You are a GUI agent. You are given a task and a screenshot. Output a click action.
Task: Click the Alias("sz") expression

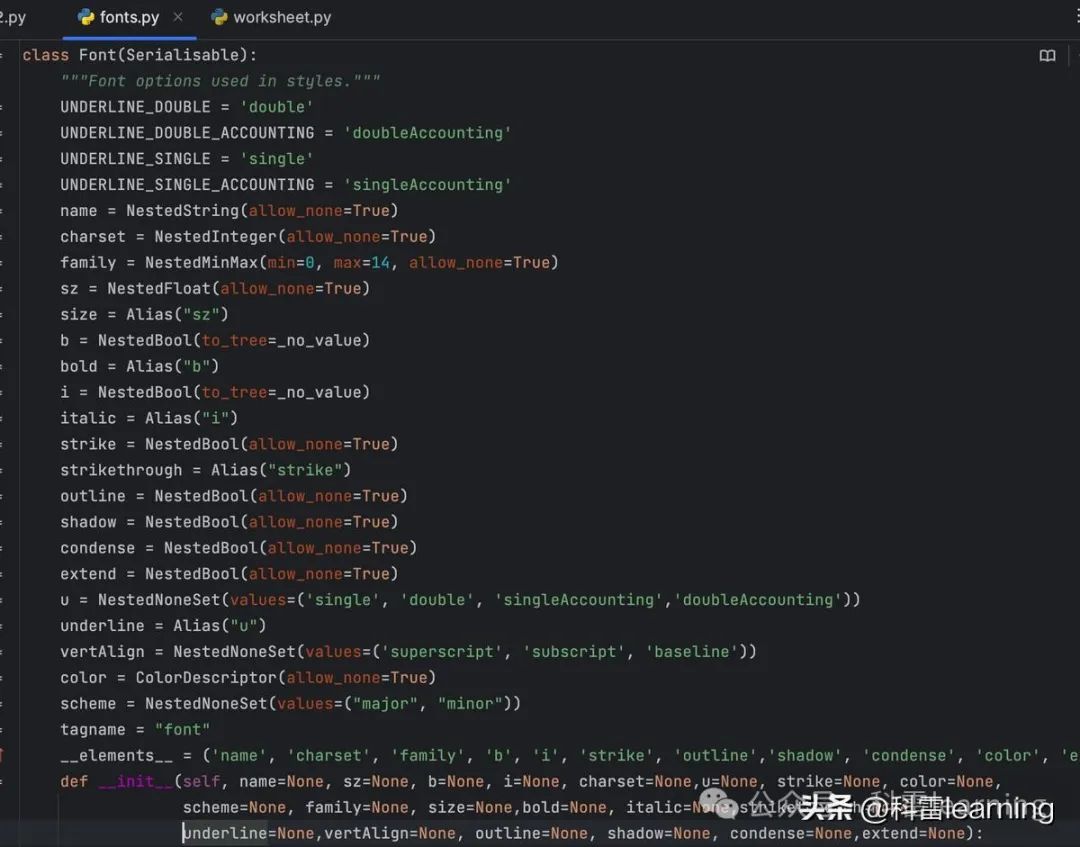click(x=177, y=315)
